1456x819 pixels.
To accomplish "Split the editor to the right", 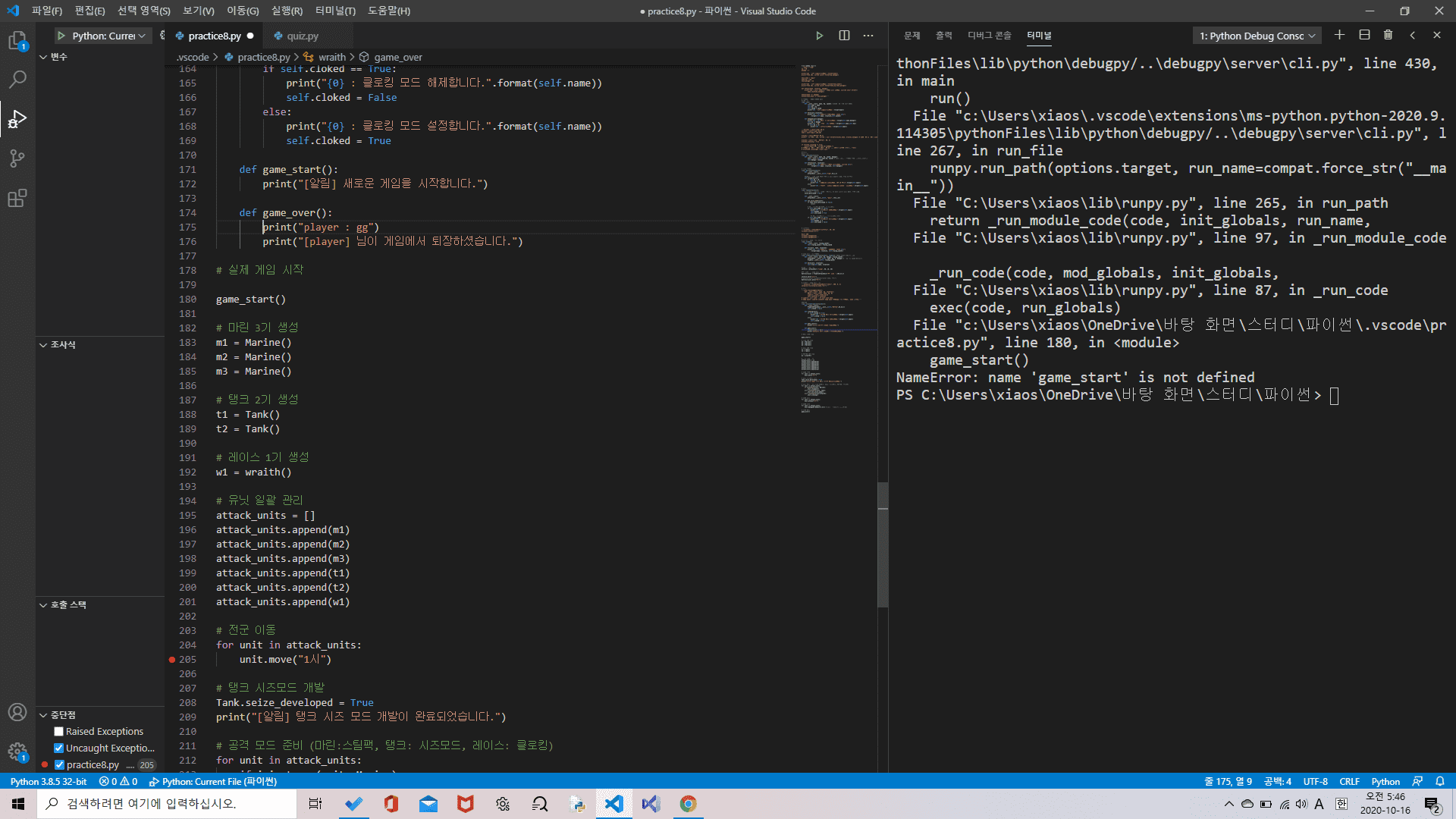I will point(844,36).
